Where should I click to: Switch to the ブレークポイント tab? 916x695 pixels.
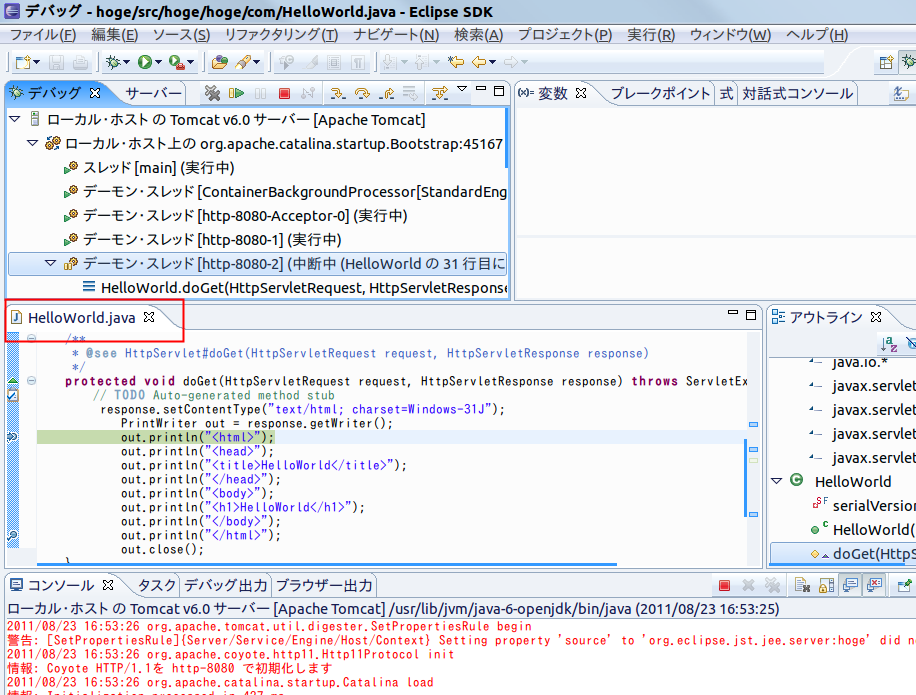tap(660, 93)
